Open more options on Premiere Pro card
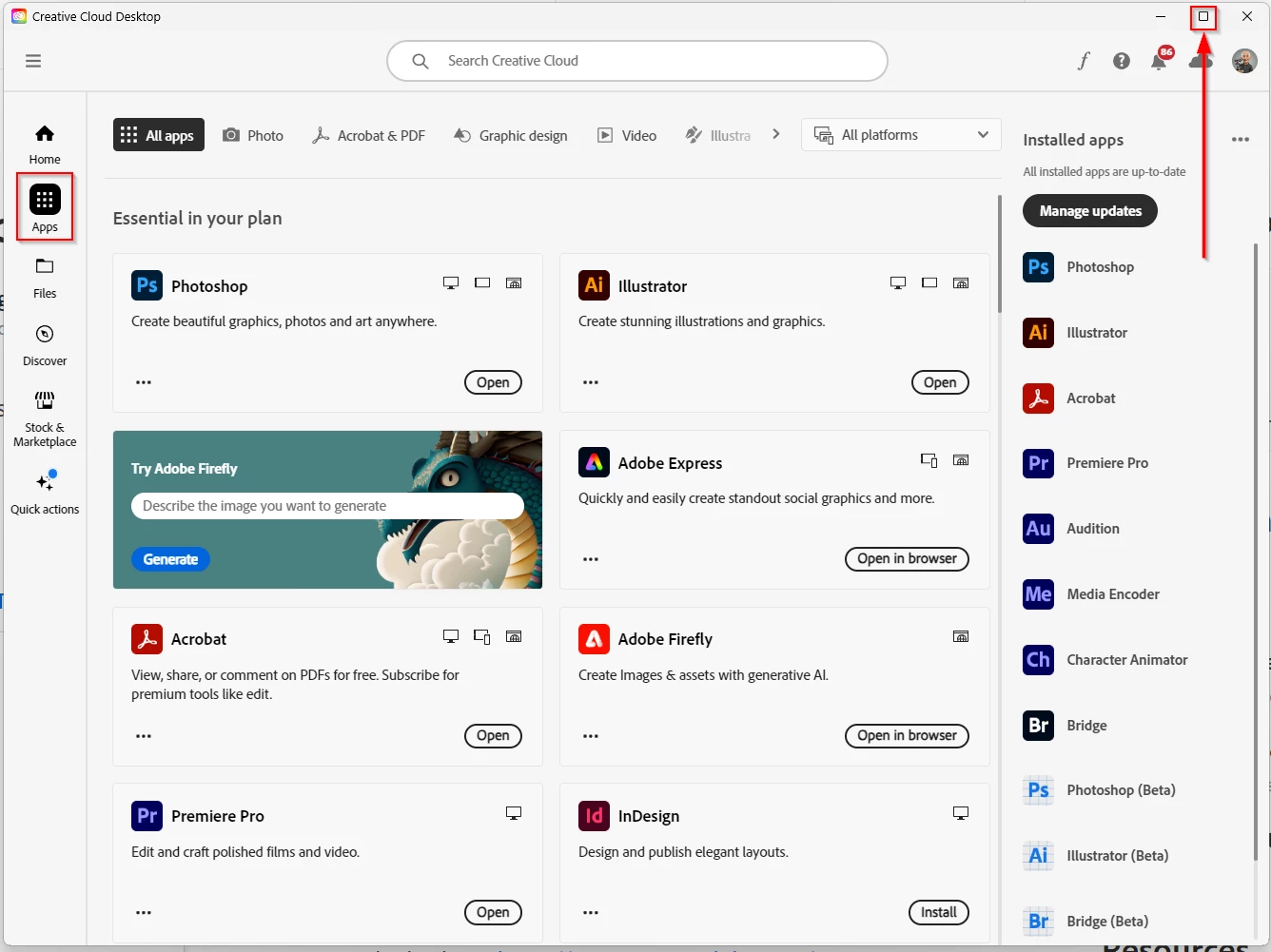Viewport: 1271px width, 952px height. pos(144,913)
